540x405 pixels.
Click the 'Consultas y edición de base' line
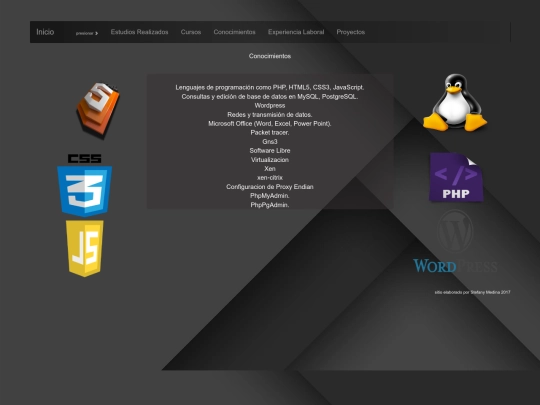pyautogui.click(x=270, y=96)
